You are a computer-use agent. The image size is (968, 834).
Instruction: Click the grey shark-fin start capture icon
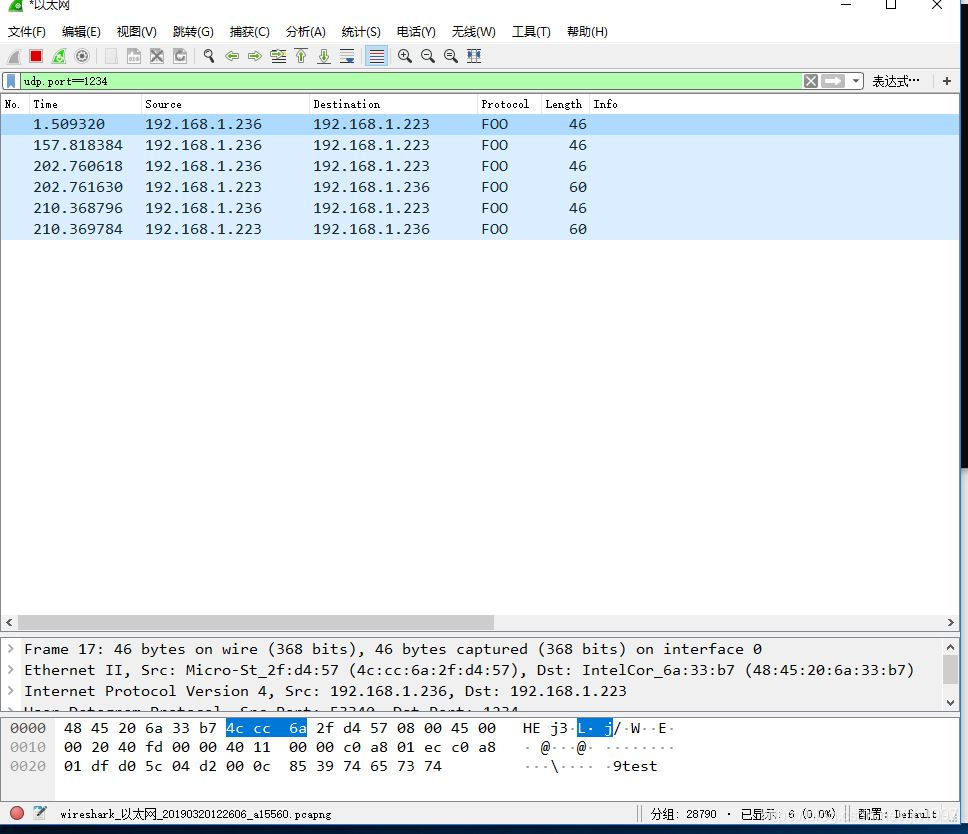click(14, 57)
